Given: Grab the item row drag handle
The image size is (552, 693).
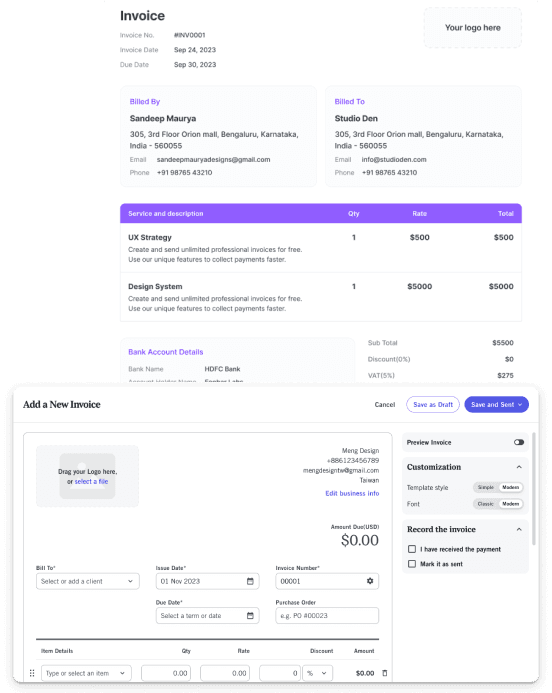Looking at the screenshot, I should point(32,673).
